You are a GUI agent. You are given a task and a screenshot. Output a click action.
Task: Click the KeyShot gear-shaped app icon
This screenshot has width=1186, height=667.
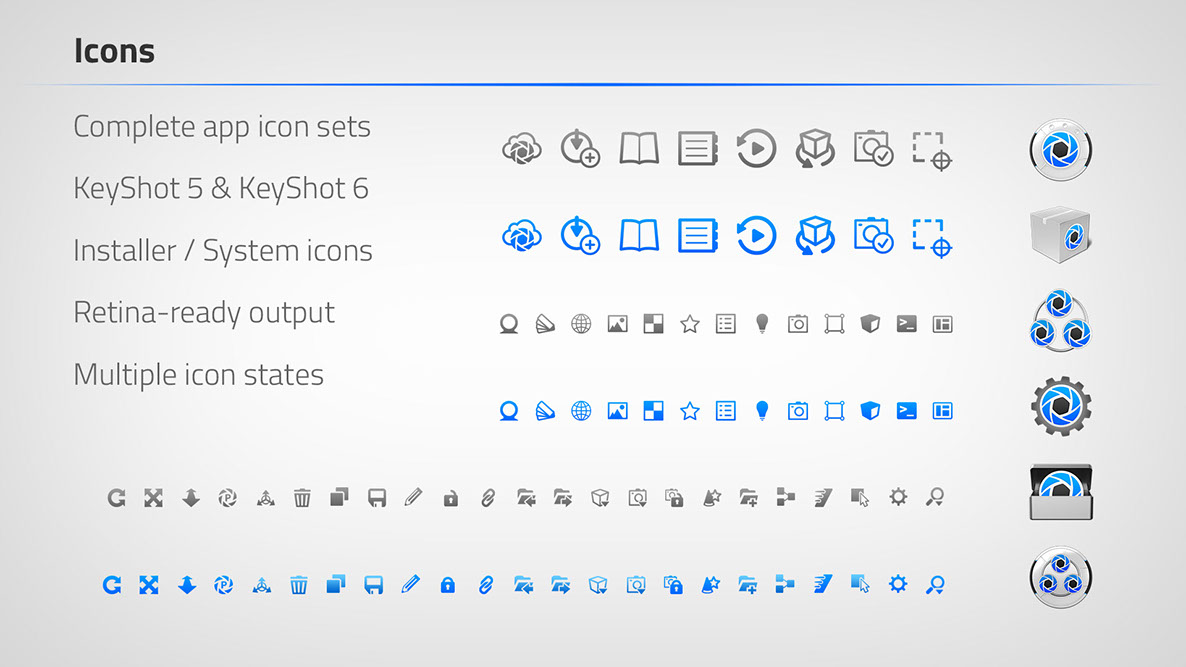[1061, 406]
